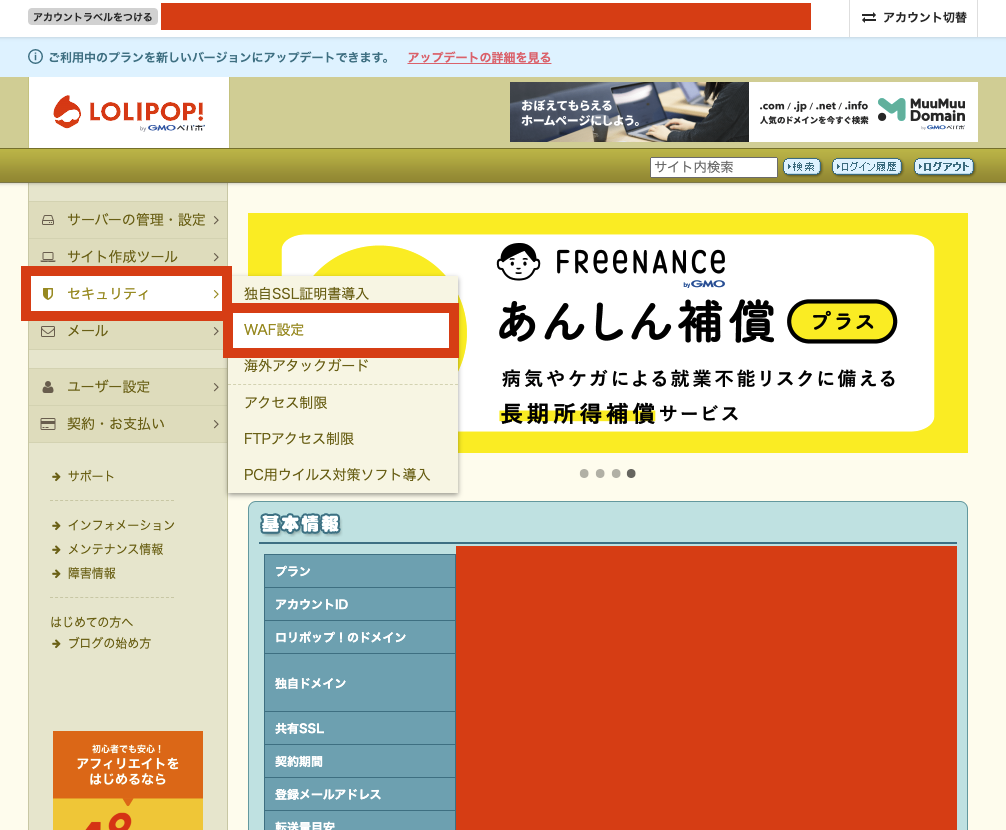The image size is (1006, 830).
Task: Expand the ユーザー設定 chevron
Action: click(x=216, y=387)
